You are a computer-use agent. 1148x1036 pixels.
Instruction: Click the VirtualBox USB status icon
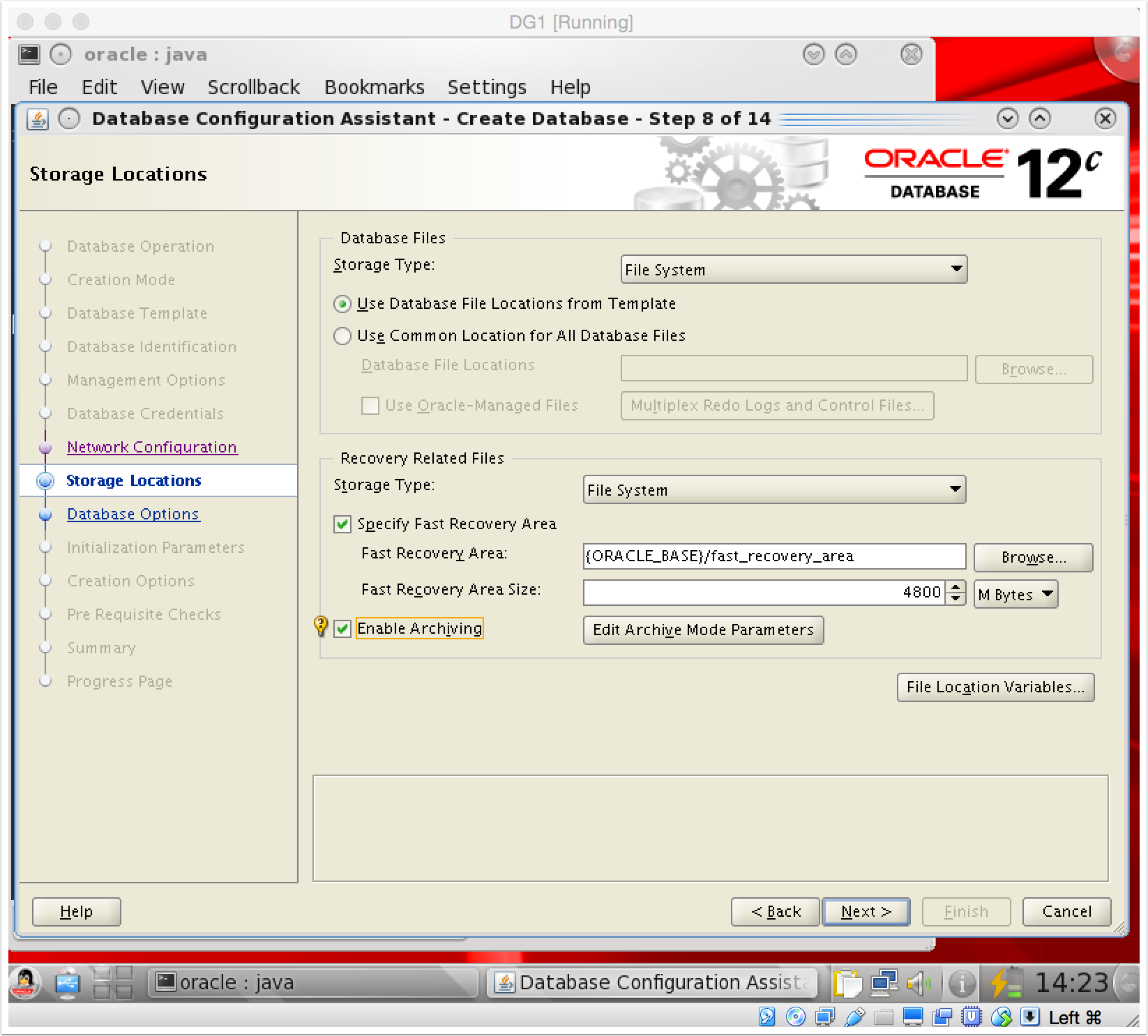click(854, 1017)
